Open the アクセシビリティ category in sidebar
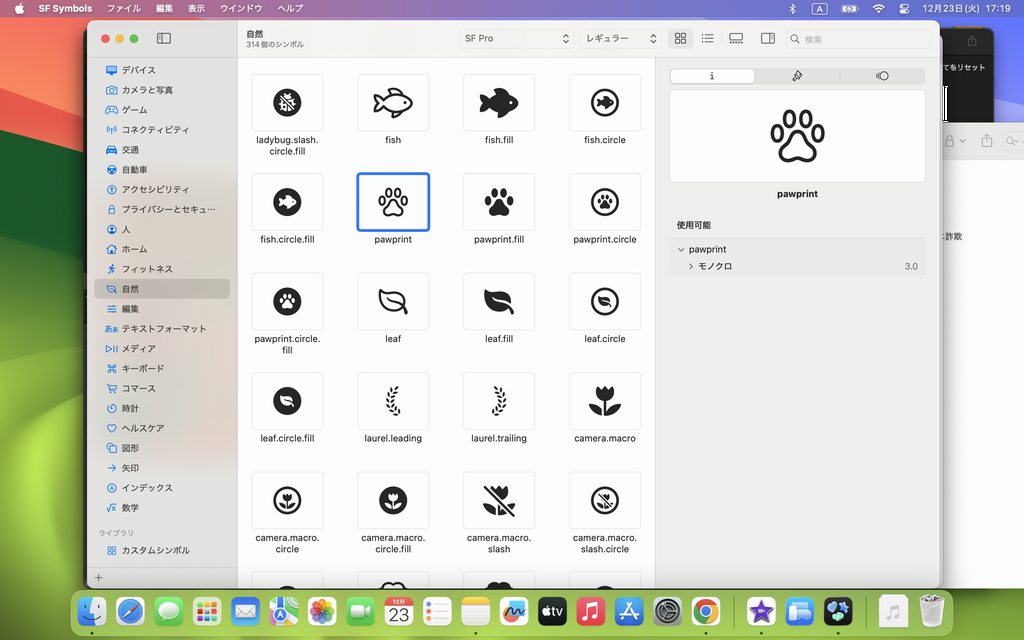 (x=155, y=189)
